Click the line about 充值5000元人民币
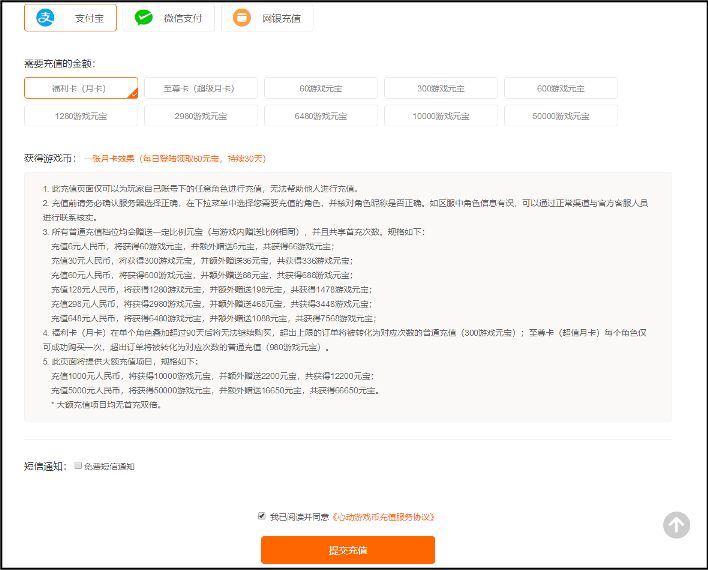Image resolution: width=708 pixels, height=570 pixels. [x=215, y=390]
